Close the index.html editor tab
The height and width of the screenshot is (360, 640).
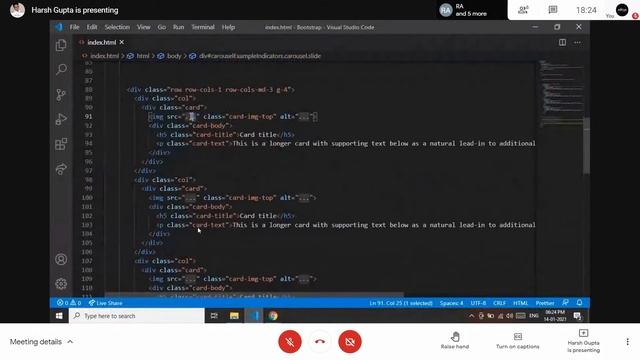coord(122,42)
